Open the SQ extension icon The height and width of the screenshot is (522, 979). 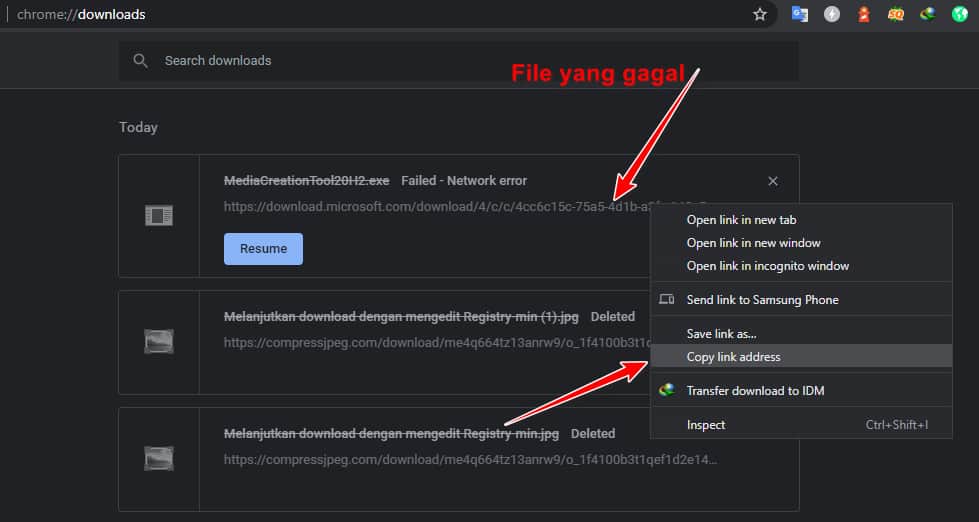895,14
